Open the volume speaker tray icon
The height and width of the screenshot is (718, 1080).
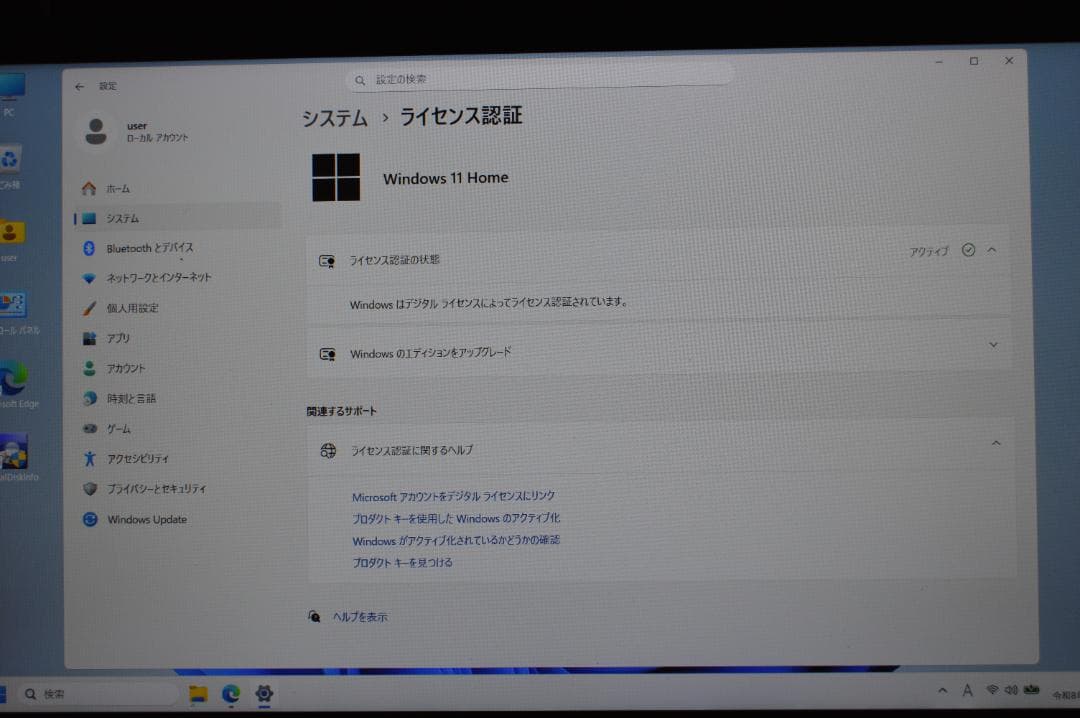point(1011,690)
